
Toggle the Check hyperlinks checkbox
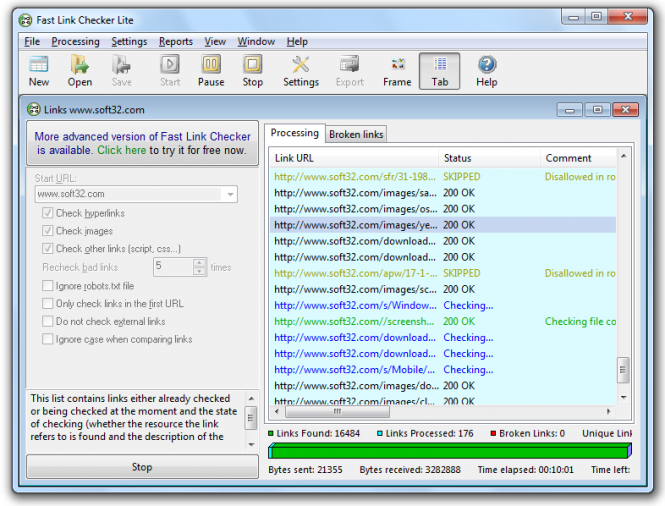[x=48, y=213]
